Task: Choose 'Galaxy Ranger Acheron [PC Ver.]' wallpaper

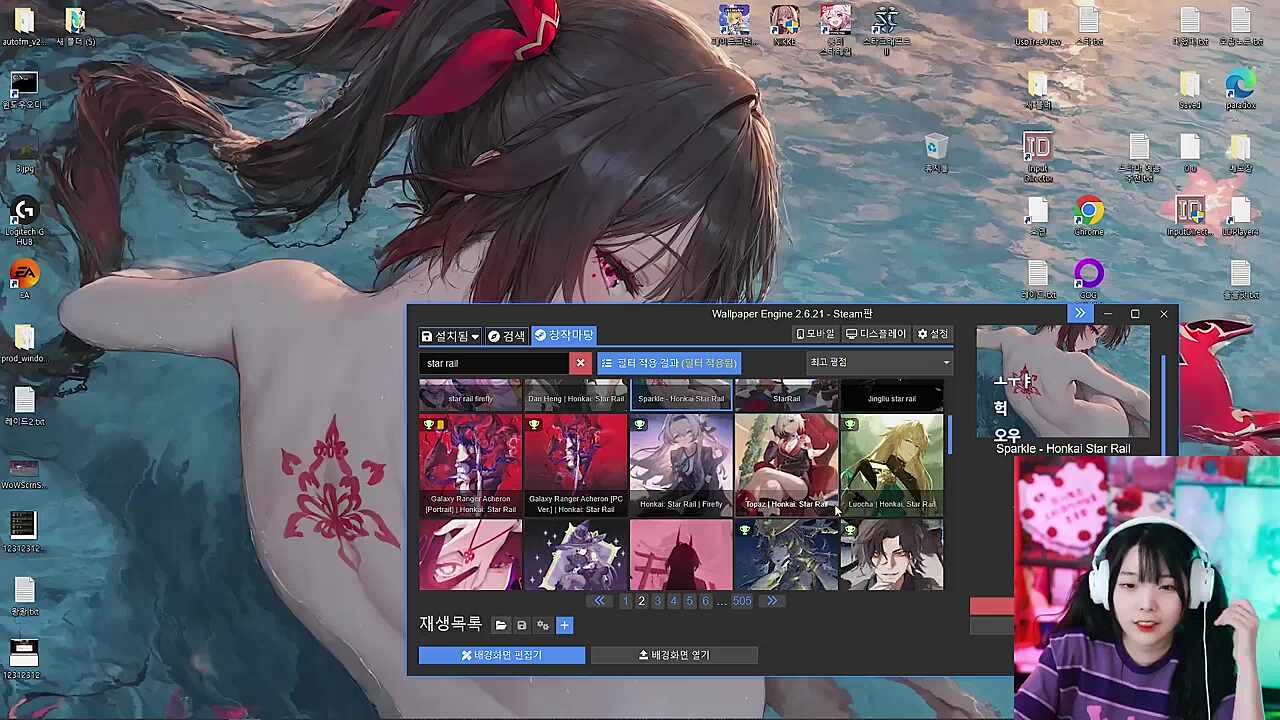Action: 576,465
